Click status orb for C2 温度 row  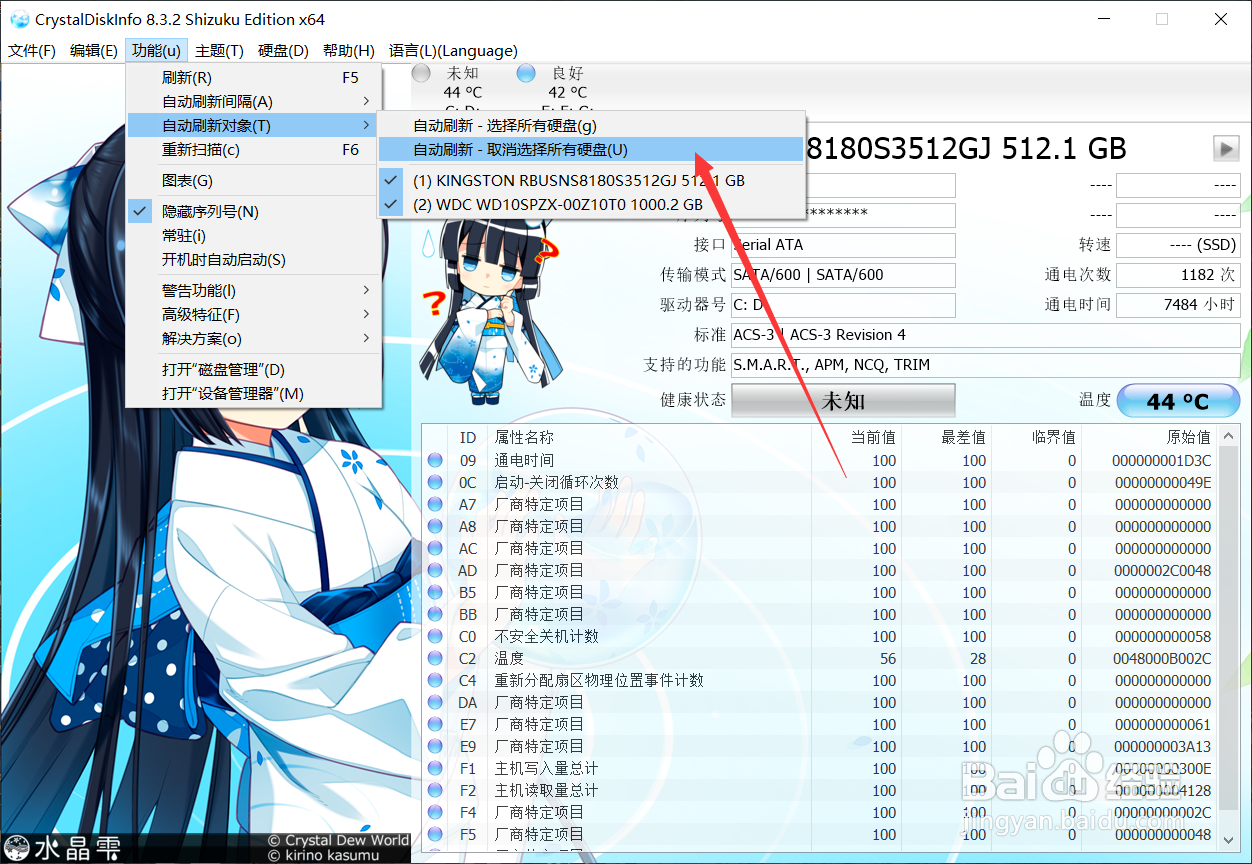(x=435, y=659)
